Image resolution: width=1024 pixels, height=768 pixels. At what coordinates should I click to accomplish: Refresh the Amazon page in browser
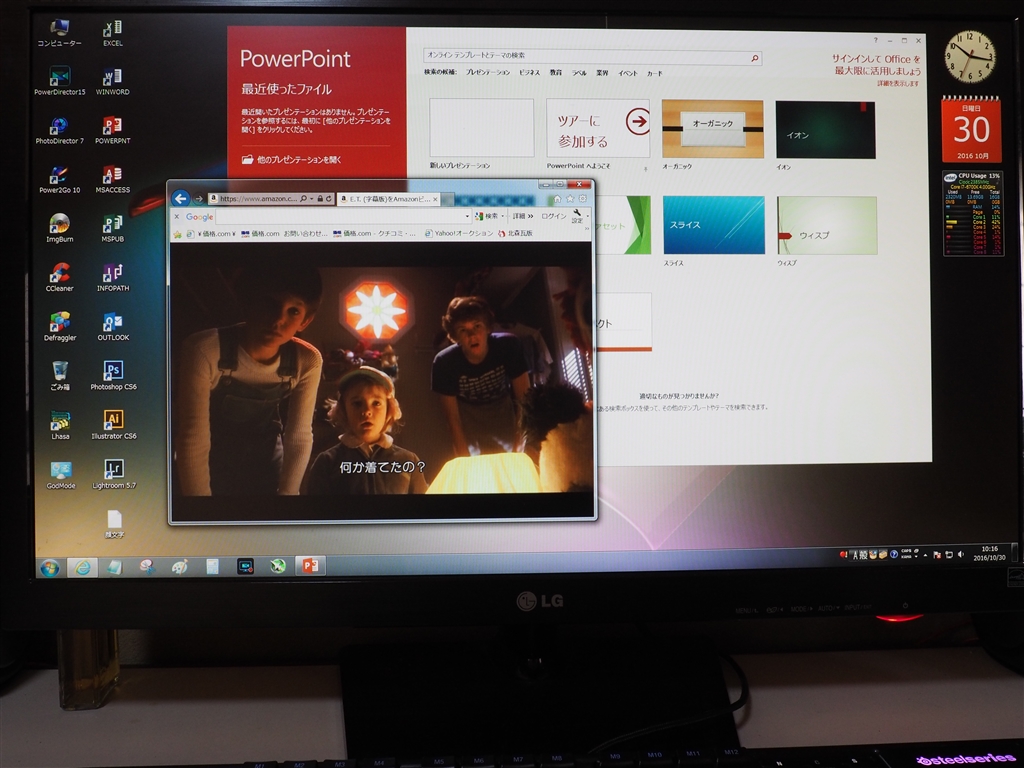(x=329, y=199)
